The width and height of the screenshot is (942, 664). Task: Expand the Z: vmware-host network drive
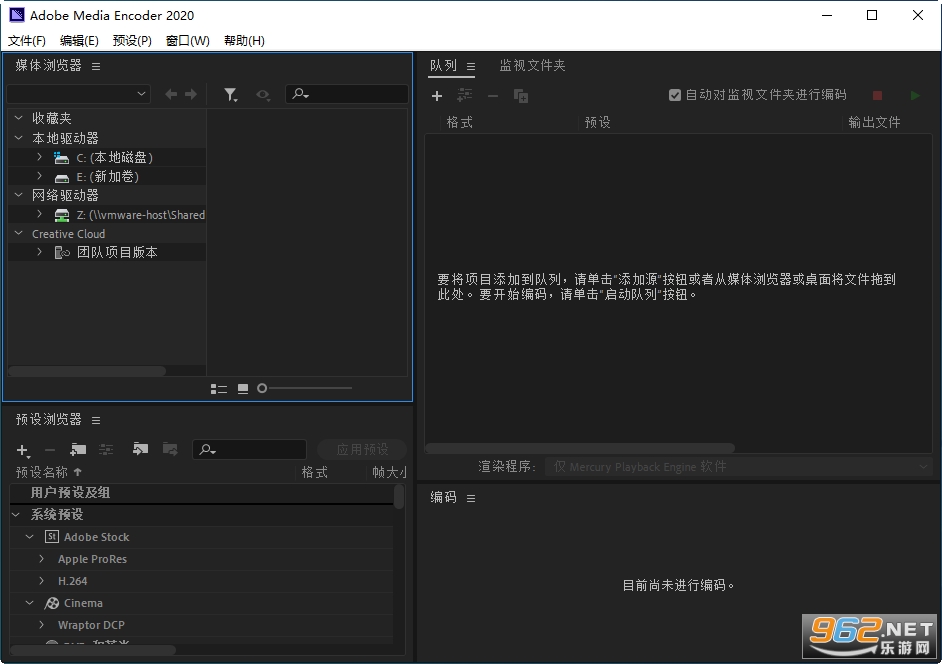pyautogui.click(x=40, y=214)
